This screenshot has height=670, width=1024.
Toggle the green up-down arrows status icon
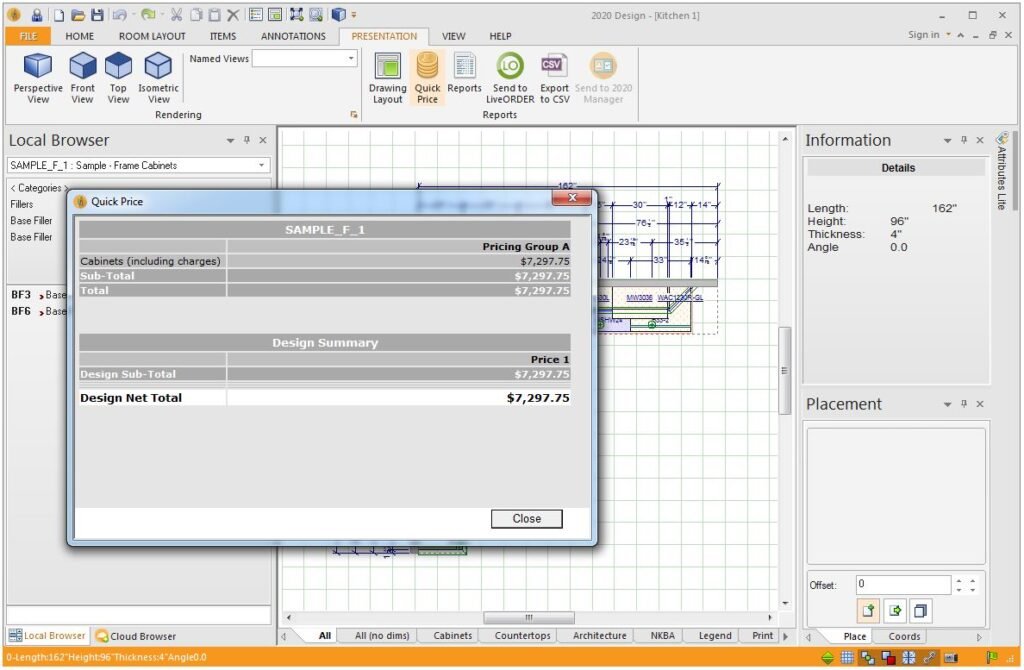[827, 658]
